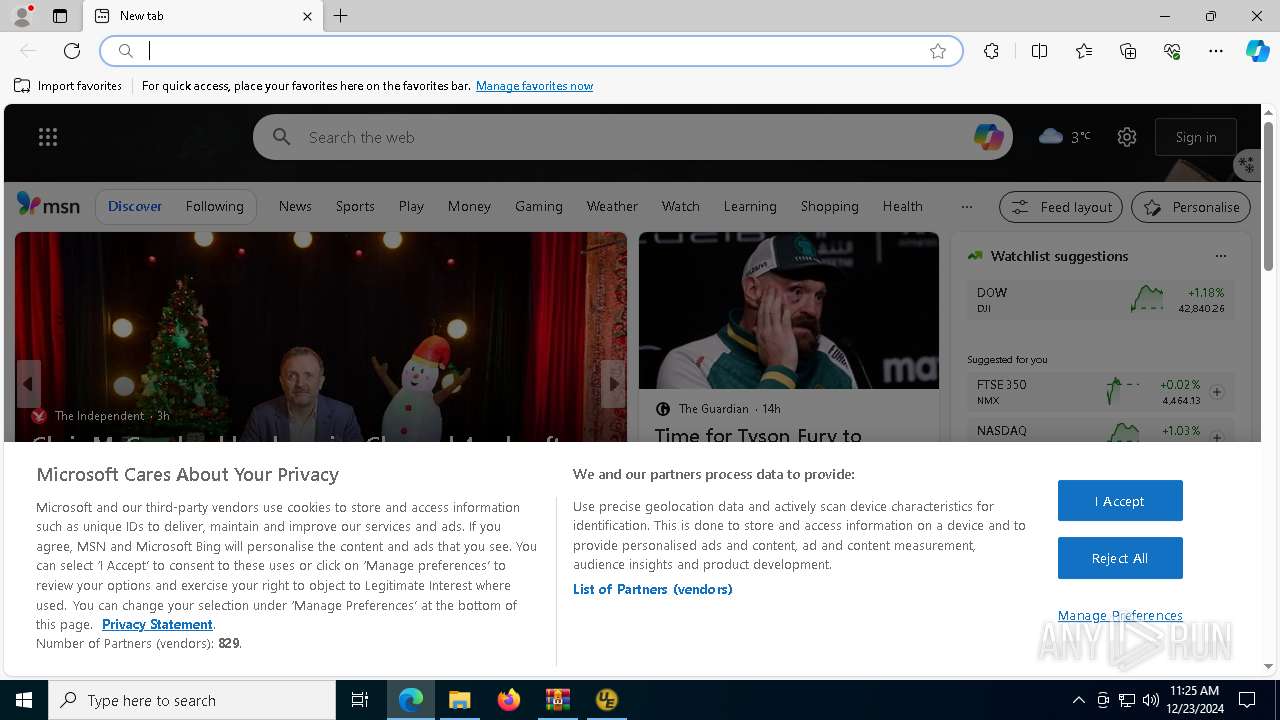This screenshot has height=720, width=1280.
Task: Add NASDAQ to watchlist
Action: click(x=1217, y=437)
